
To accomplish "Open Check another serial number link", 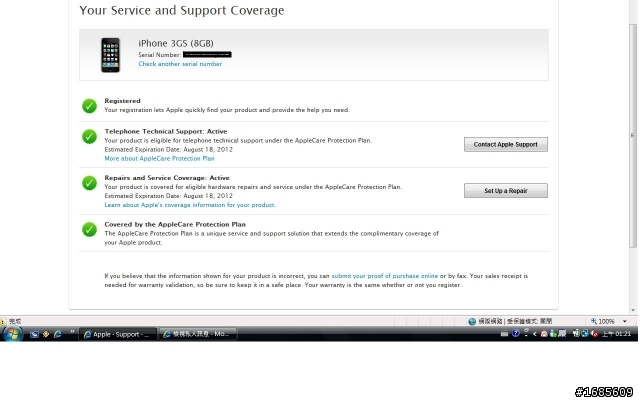I will [x=180, y=64].
